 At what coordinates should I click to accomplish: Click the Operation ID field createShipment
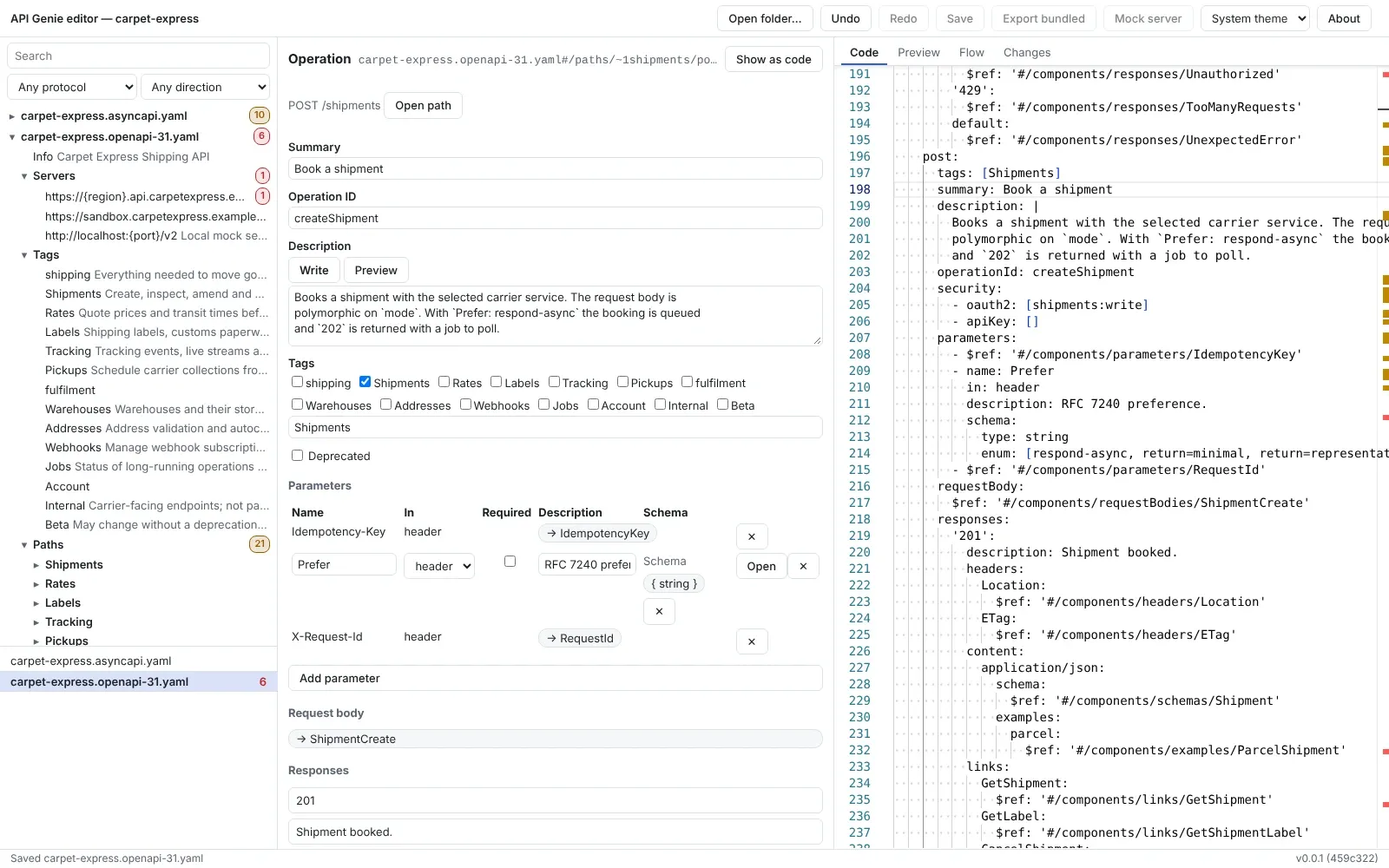[556, 218]
